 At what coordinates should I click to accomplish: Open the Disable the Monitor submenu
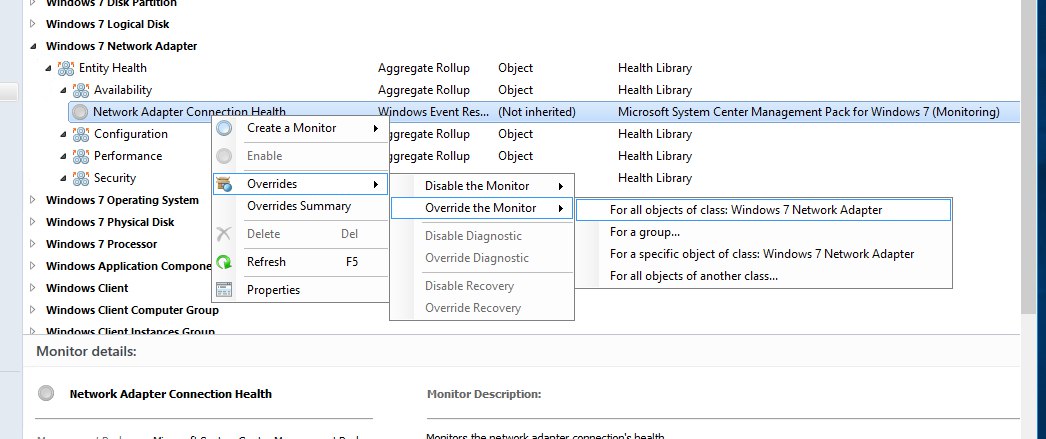(482, 186)
